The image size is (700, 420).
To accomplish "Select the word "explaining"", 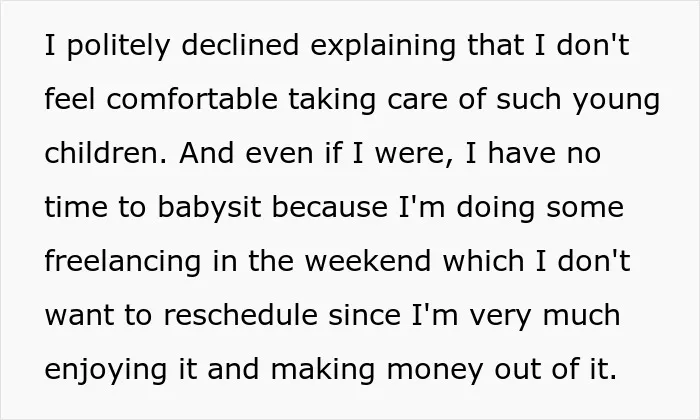I will tap(383, 46).
